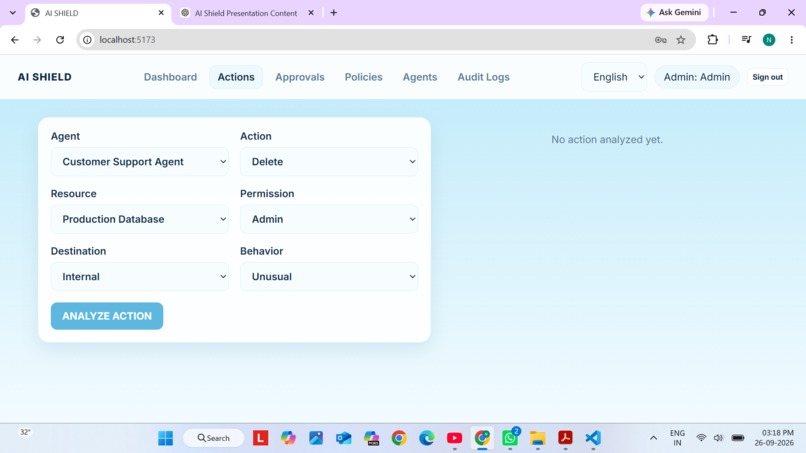The image size is (806, 453).
Task: Open the tab search dropdown arrow
Action: coord(13,13)
